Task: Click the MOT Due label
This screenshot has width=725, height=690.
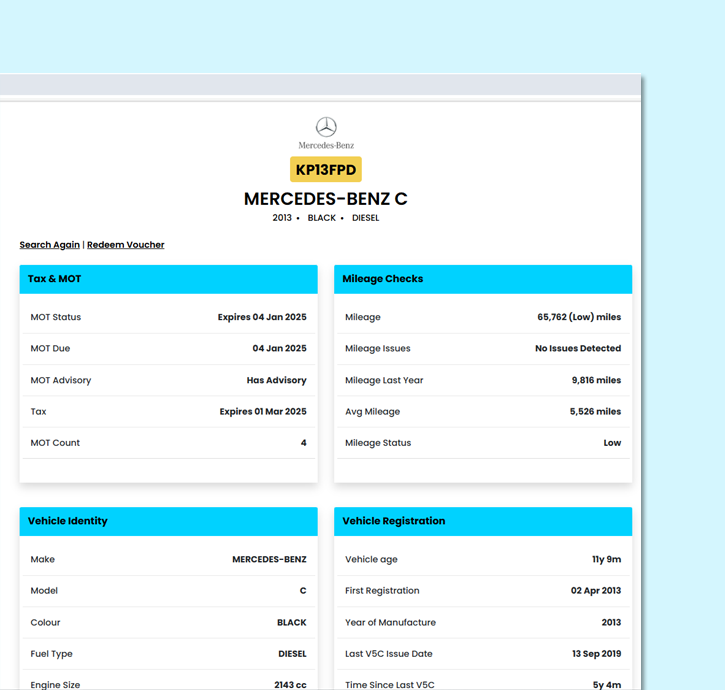Action: pos(50,349)
